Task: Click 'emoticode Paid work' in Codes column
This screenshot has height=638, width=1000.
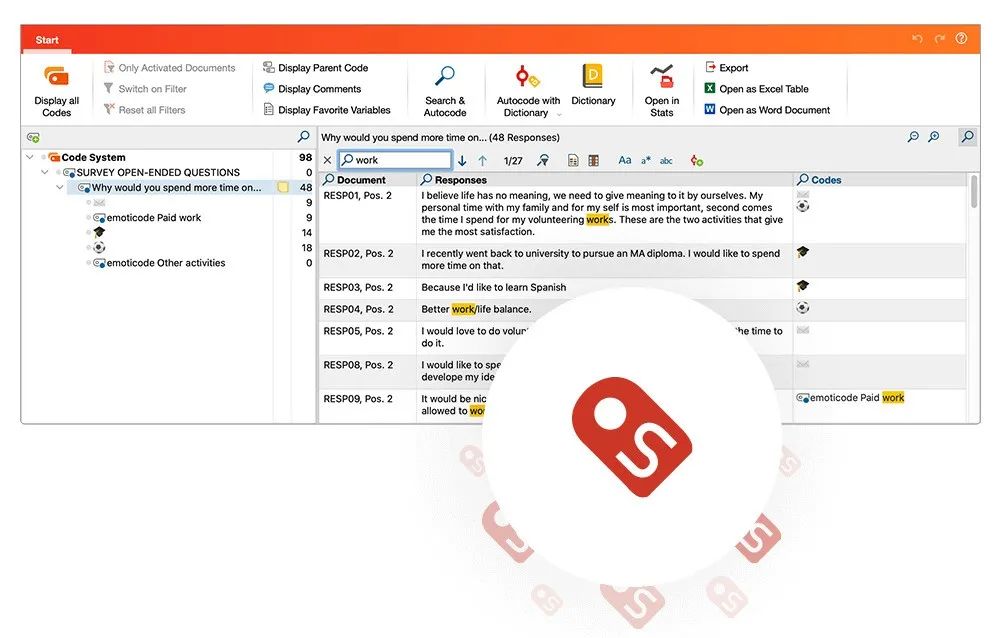Action: point(851,397)
